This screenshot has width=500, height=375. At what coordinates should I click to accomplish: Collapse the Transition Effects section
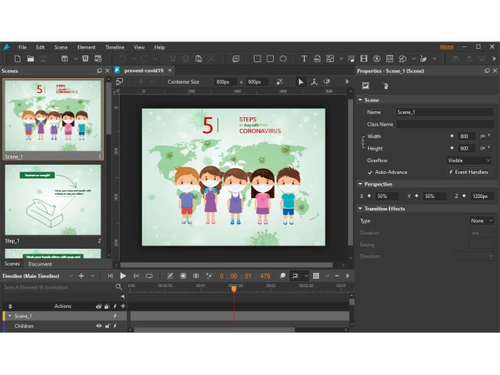click(360, 209)
